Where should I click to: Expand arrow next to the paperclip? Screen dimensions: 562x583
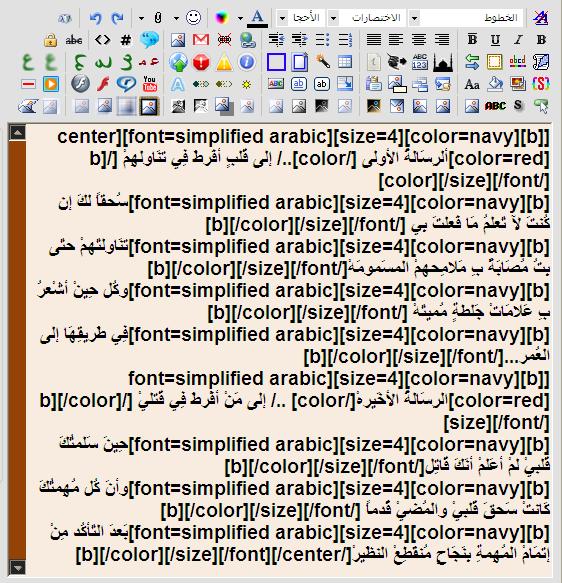click(141, 18)
